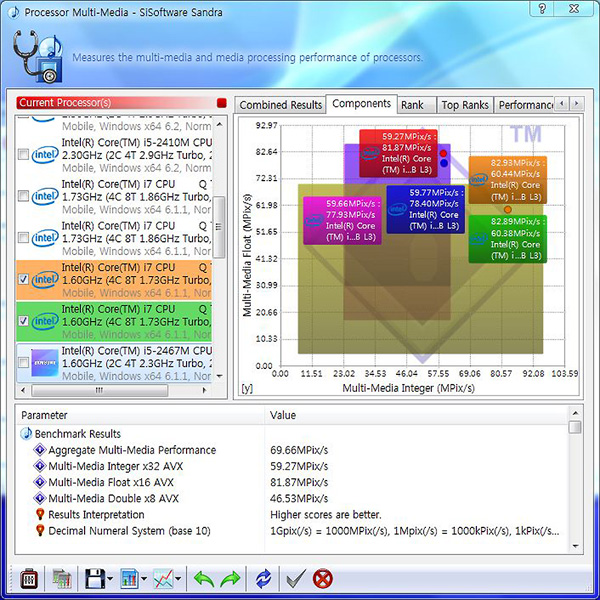The width and height of the screenshot is (600, 600).
Task: Click processor list horizontal scrollbar thumb
Action: point(99,390)
